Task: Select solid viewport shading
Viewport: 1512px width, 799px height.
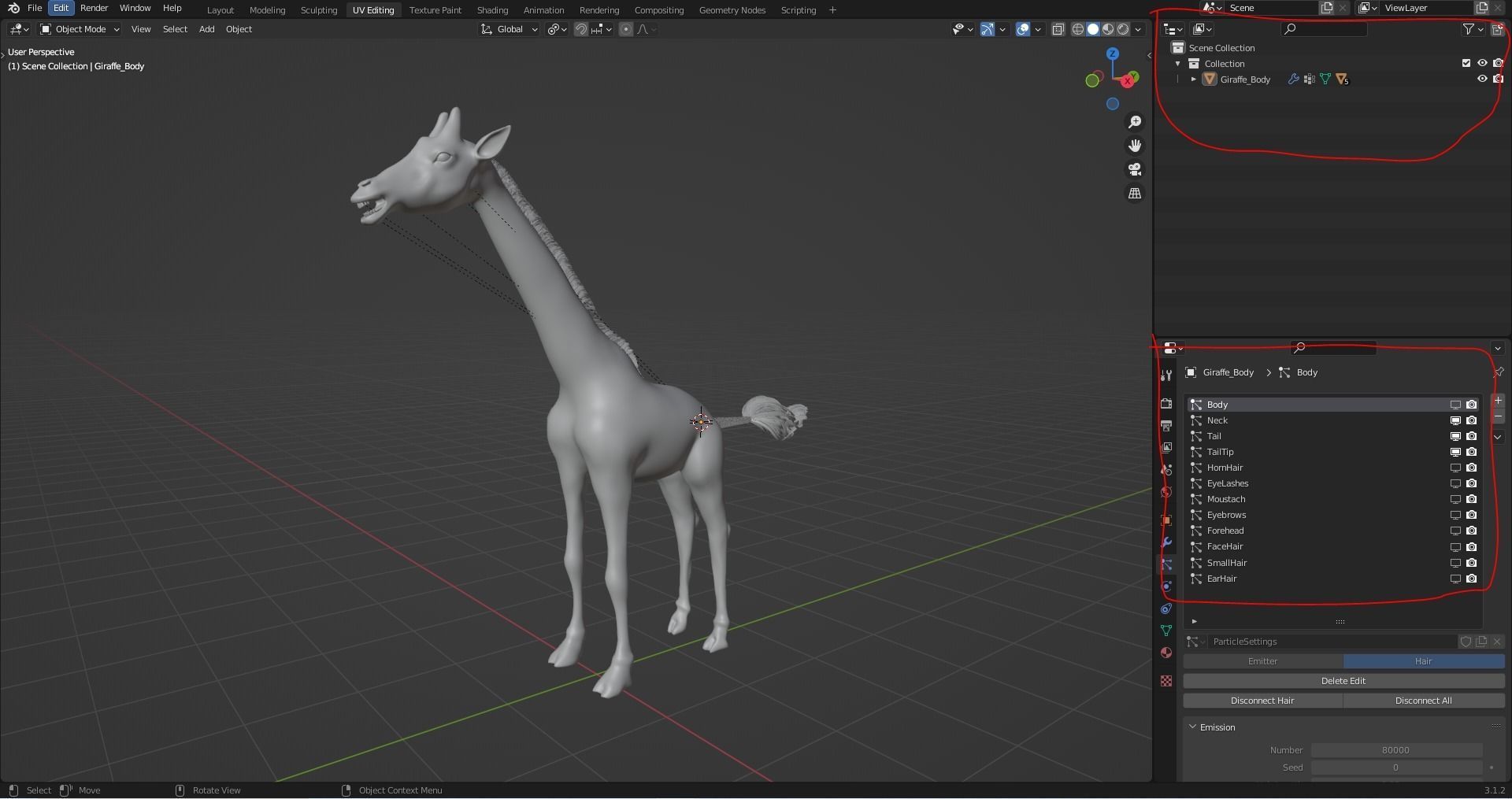Action: click(x=1093, y=29)
